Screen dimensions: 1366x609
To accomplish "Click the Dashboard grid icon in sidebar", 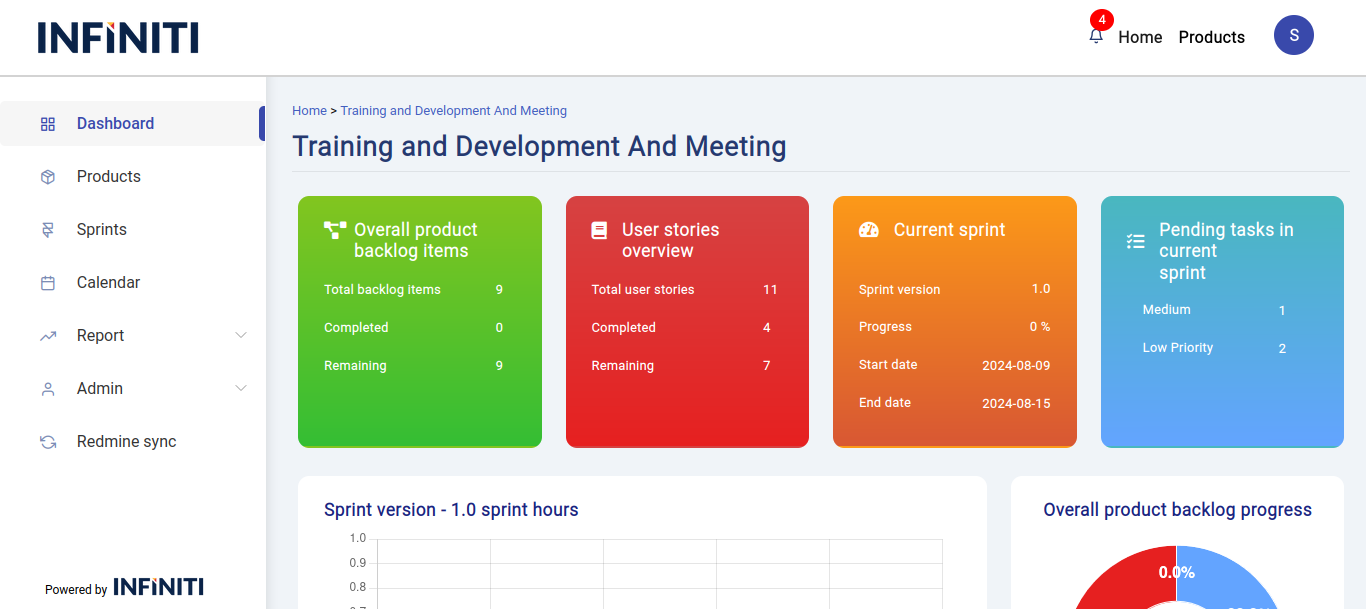I will pyautogui.click(x=48, y=124).
